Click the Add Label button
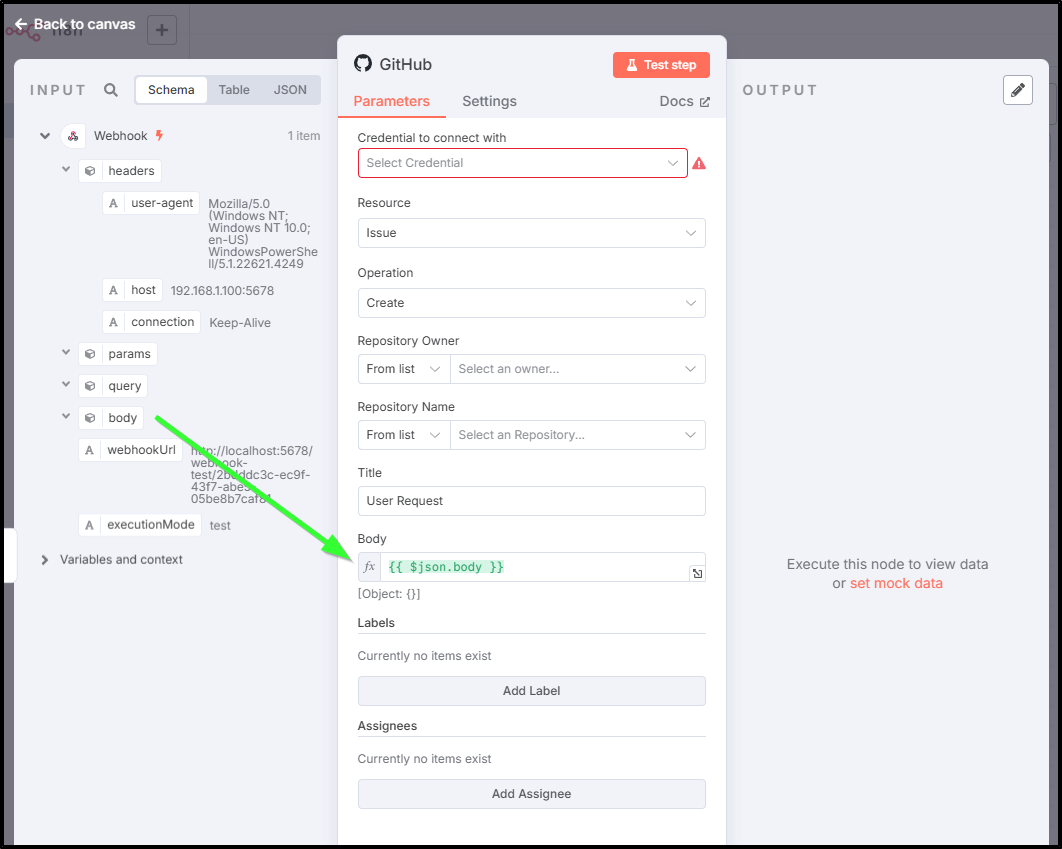This screenshot has width=1062, height=849. click(x=532, y=691)
